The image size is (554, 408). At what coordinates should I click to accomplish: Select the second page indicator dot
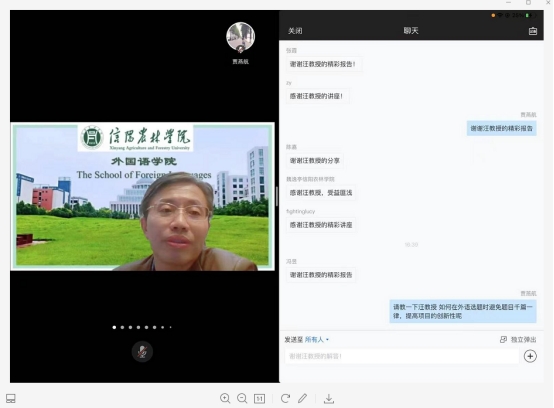coord(122,327)
